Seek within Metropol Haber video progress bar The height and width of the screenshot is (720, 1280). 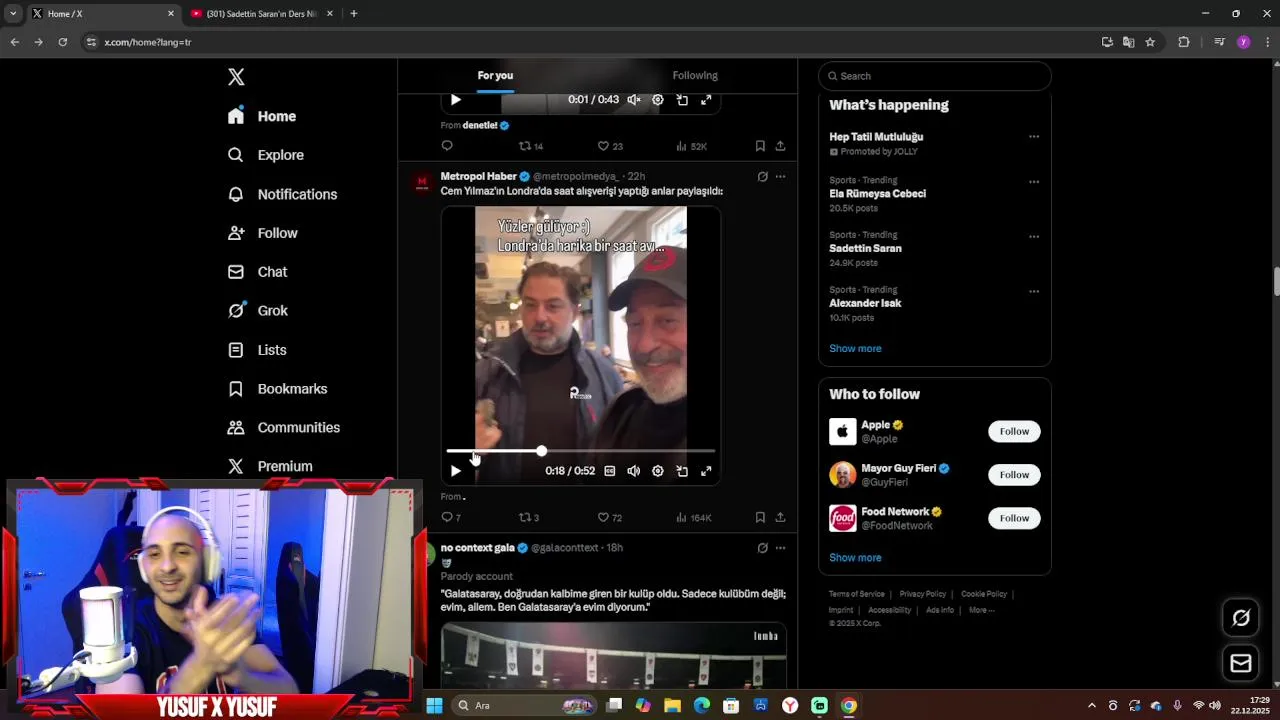click(x=580, y=452)
